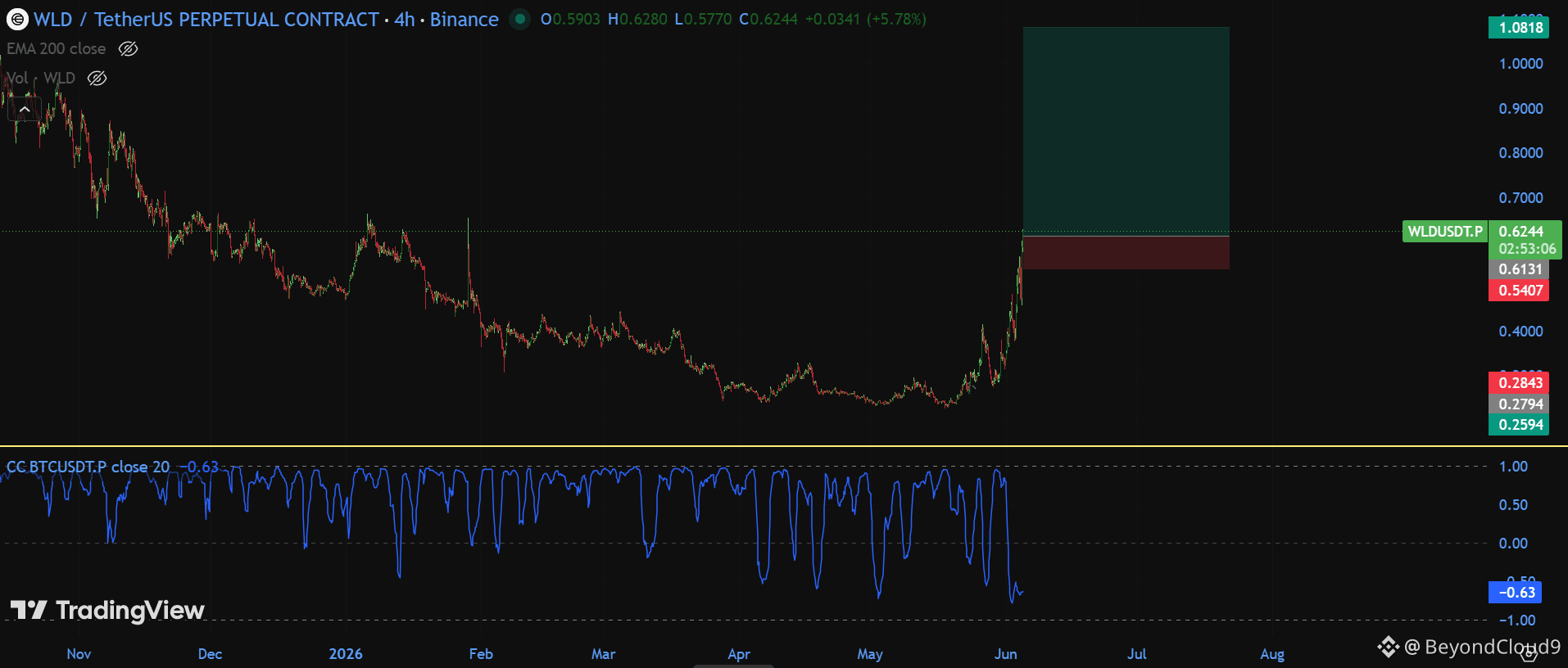Click the May label on the time axis
Image resolution: width=1568 pixels, height=668 pixels.
[x=870, y=654]
